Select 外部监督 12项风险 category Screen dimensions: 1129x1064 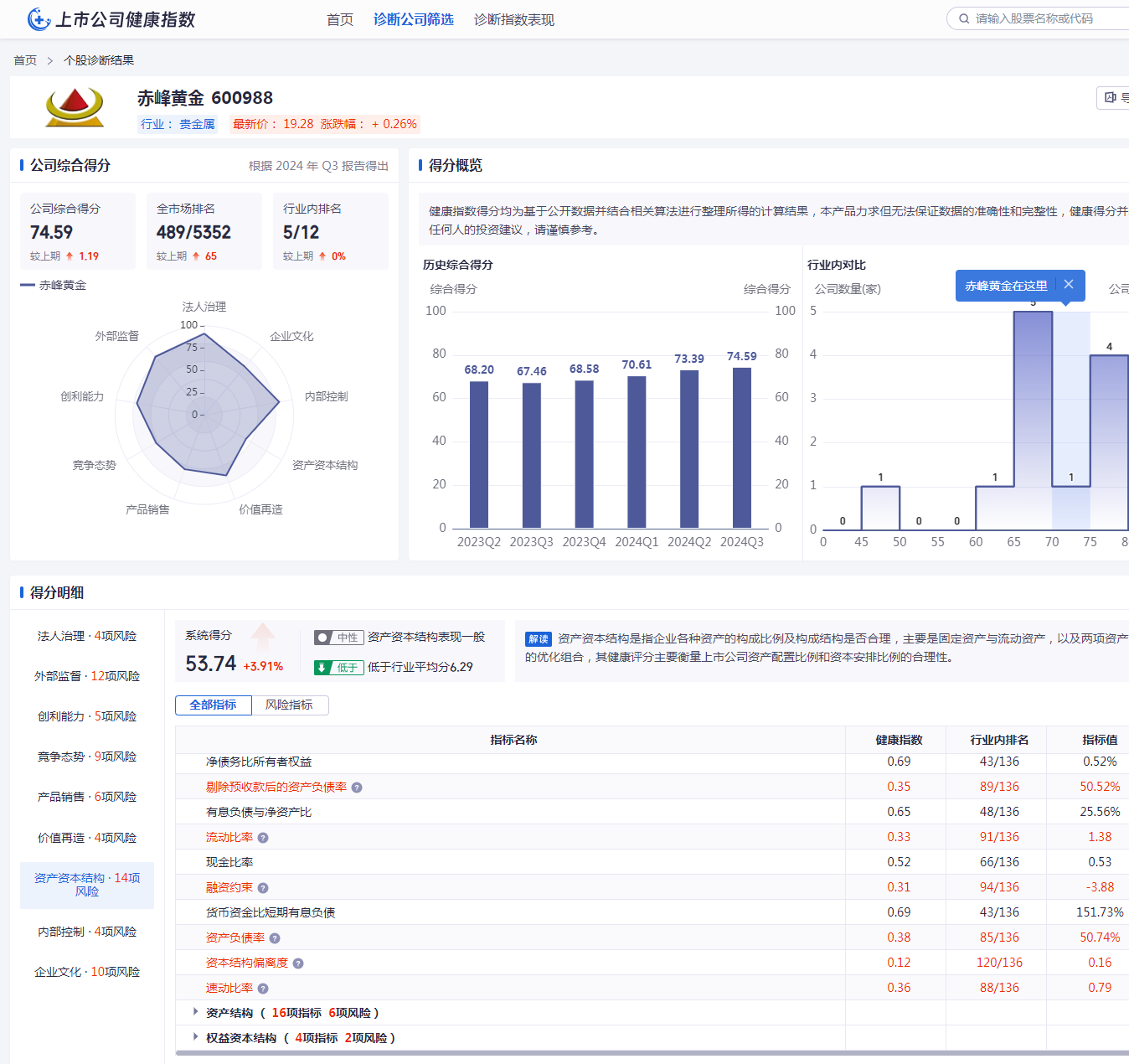87,676
